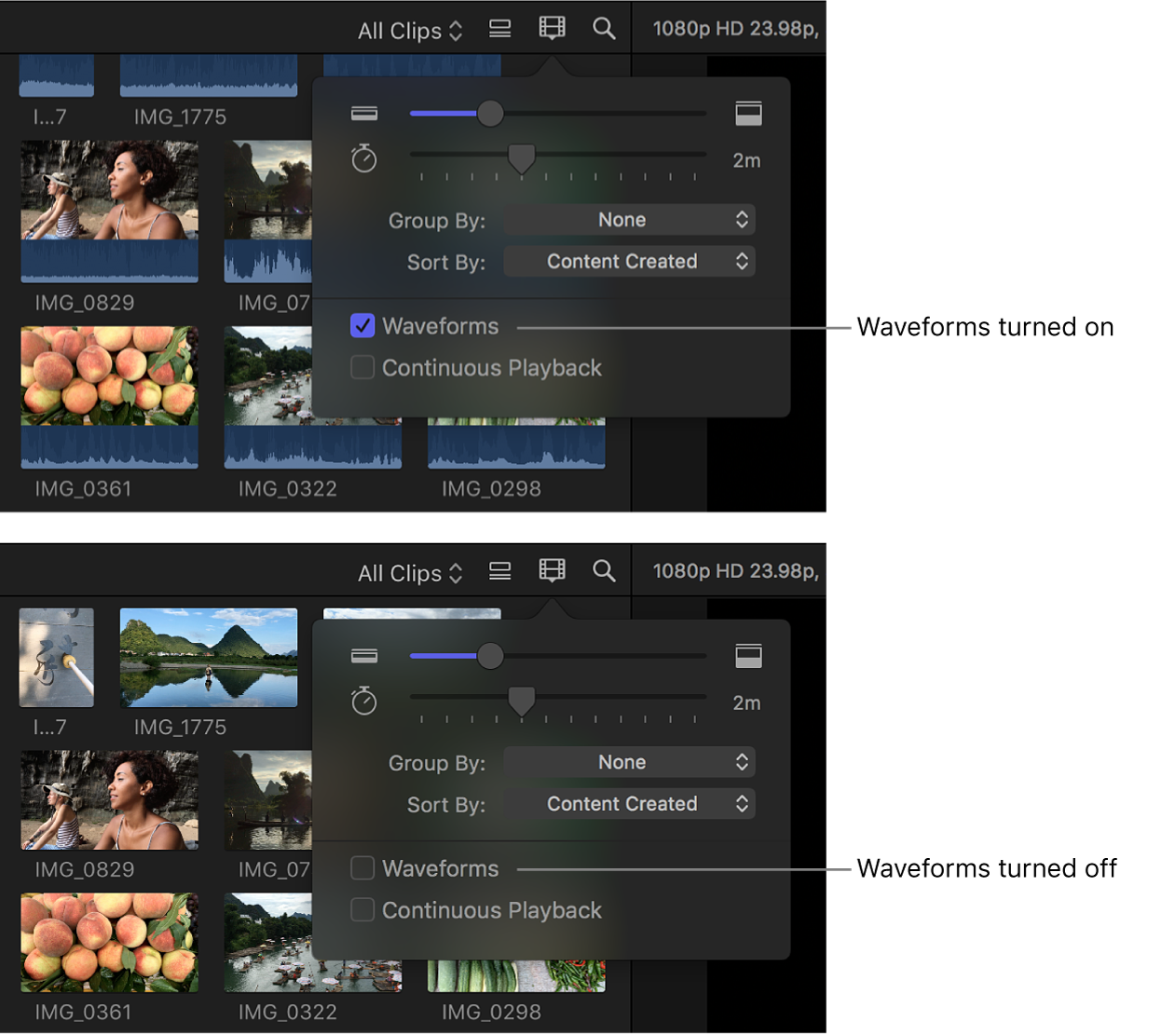This screenshot has width=1175, height=1036.
Task: Open the Clip Appearance popover icon
Action: [552, 29]
